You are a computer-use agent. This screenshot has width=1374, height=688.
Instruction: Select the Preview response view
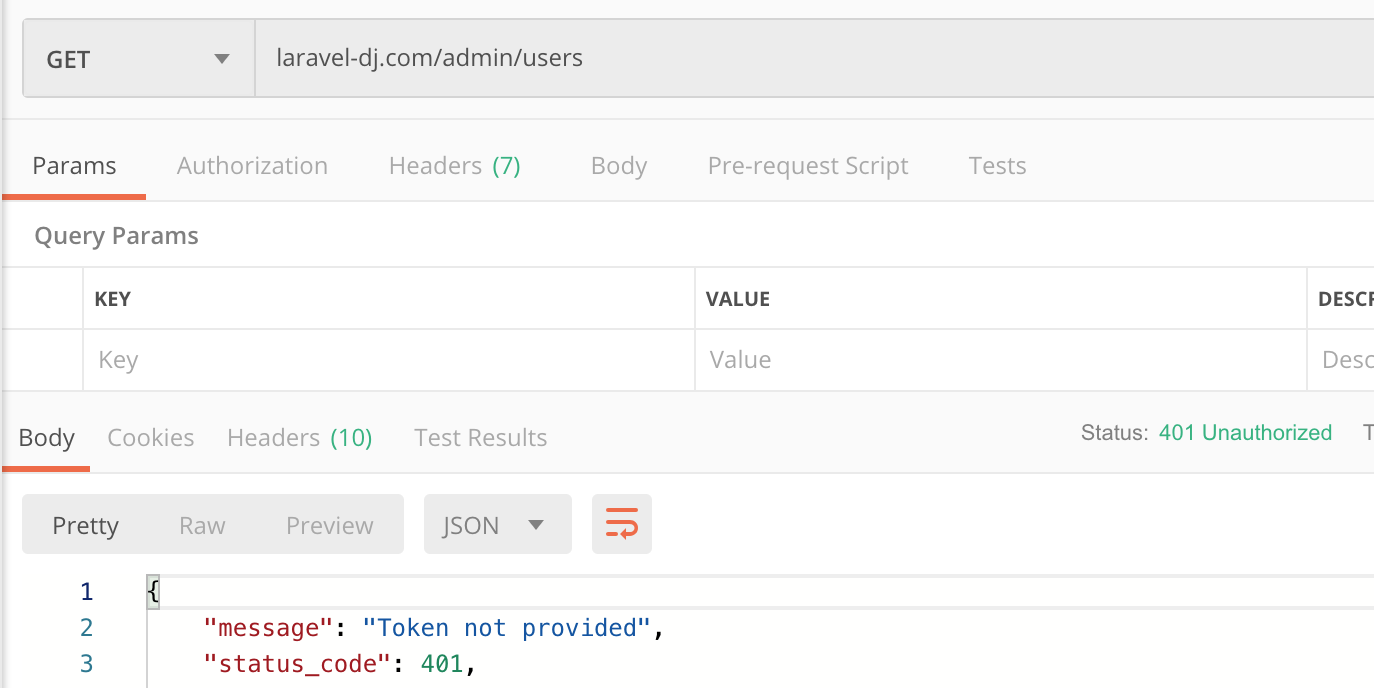coord(329,526)
